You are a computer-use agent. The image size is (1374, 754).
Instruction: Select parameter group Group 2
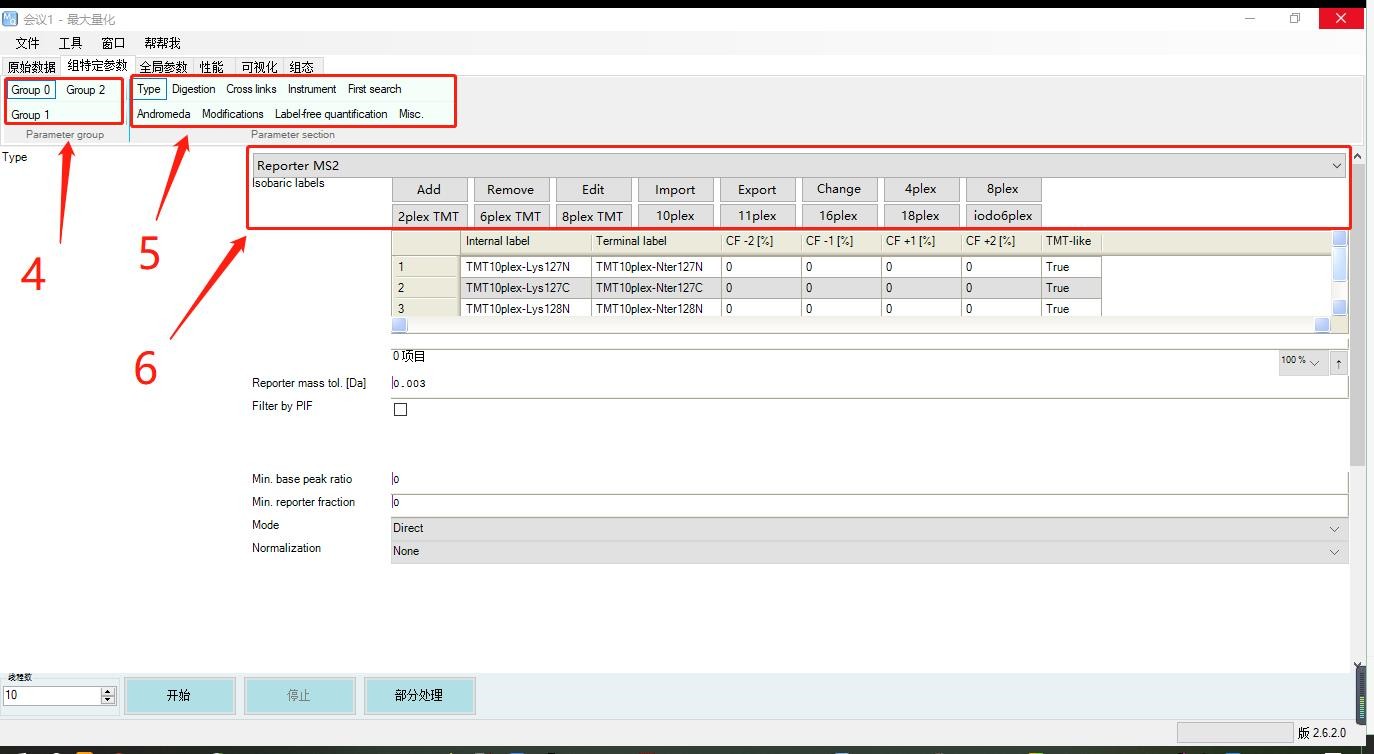[86, 90]
